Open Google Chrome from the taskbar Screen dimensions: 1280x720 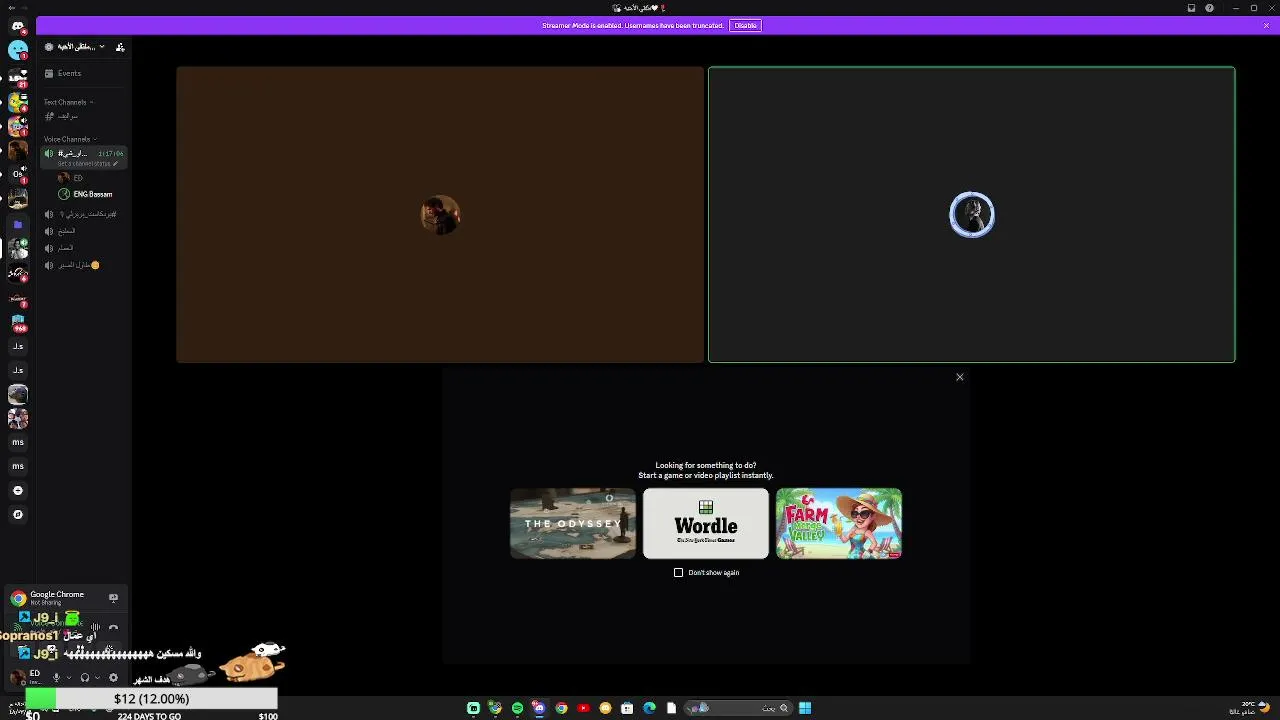coord(561,708)
